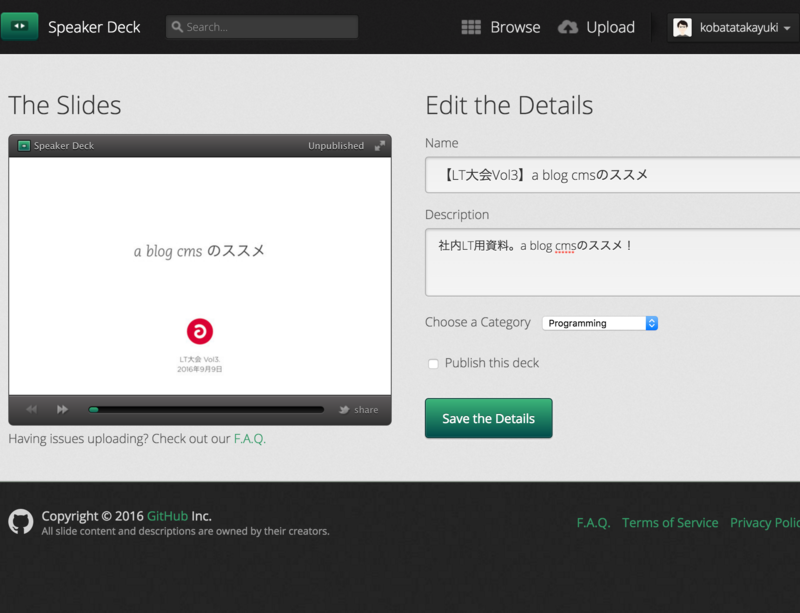800x613 pixels.
Task: Check the Publish this deck checkbox
Action: pos(433,364)
